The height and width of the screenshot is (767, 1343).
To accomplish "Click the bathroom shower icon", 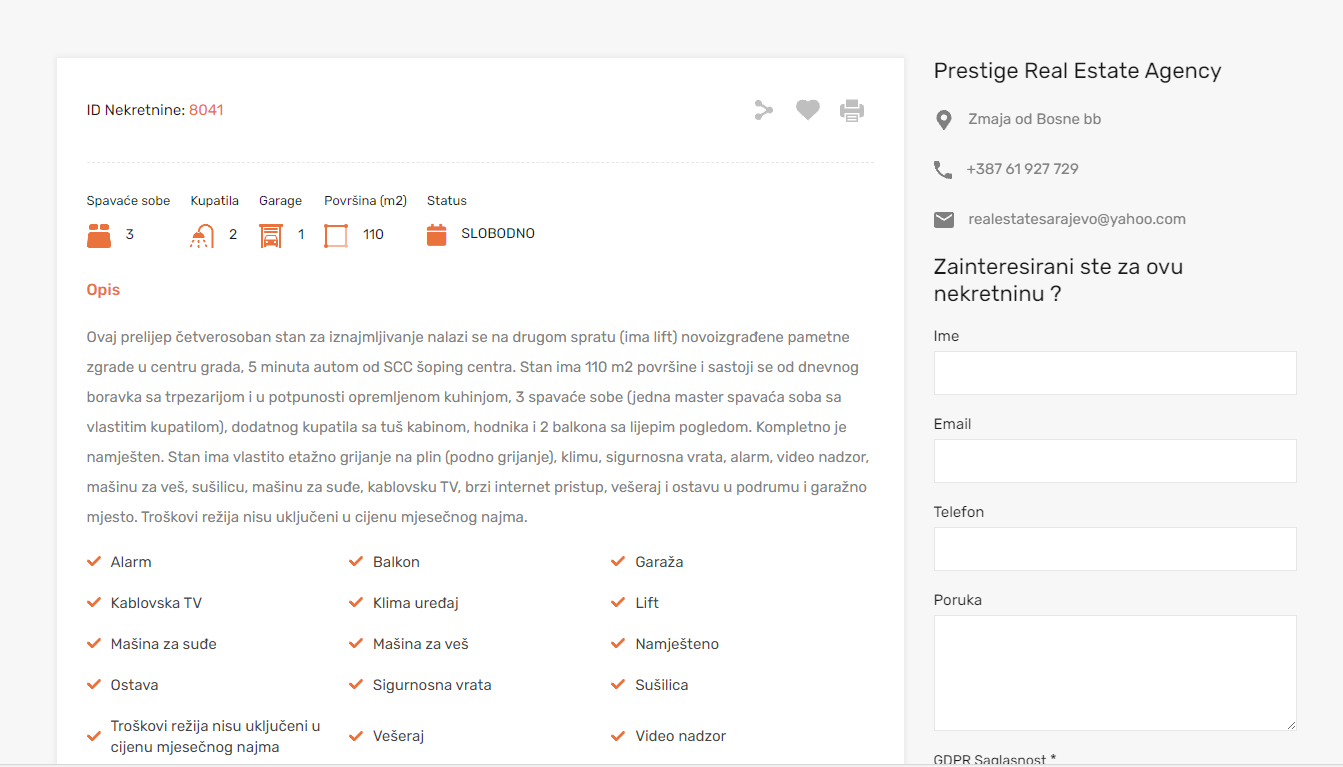I will click(202, 235).
